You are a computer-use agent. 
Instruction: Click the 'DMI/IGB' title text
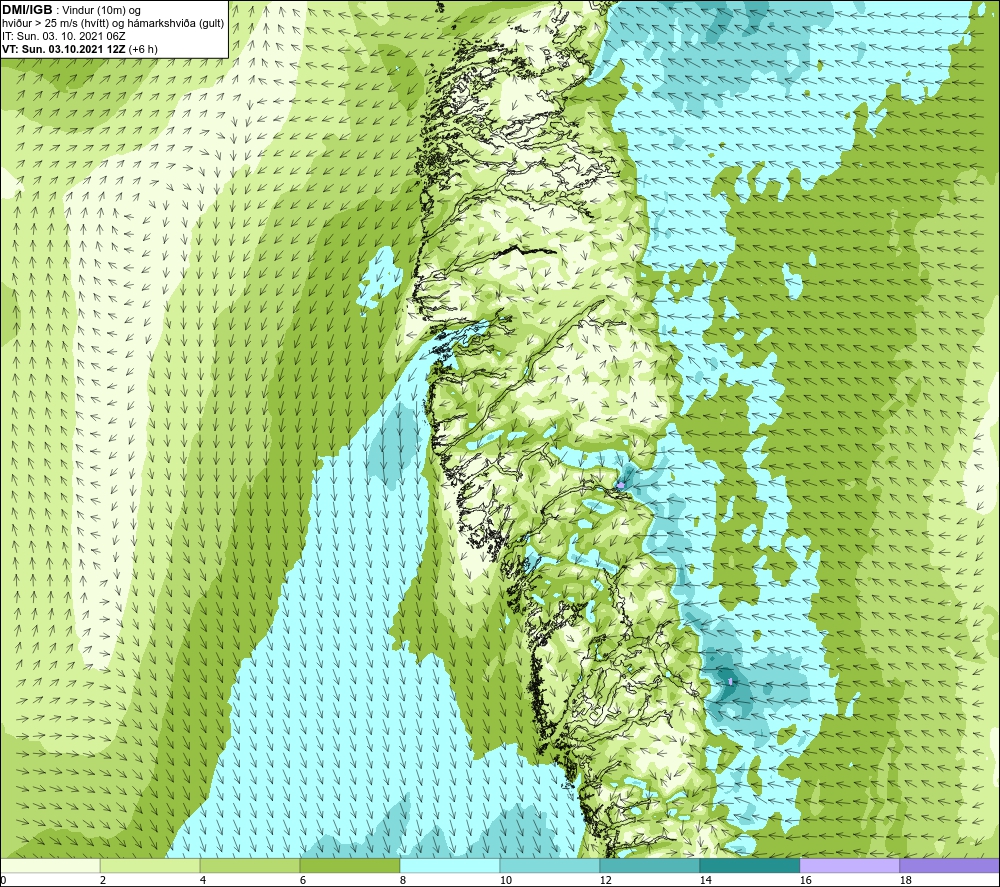pos(27,10)
